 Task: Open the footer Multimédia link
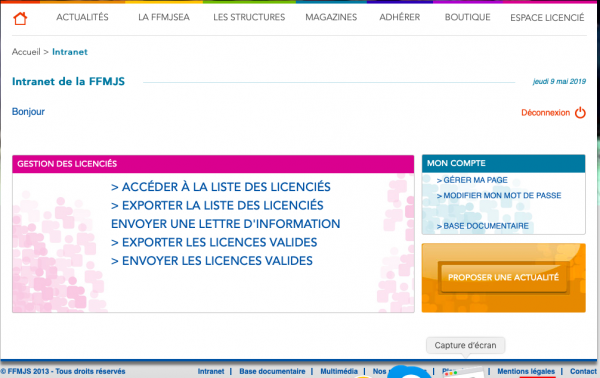click(339, 371)
